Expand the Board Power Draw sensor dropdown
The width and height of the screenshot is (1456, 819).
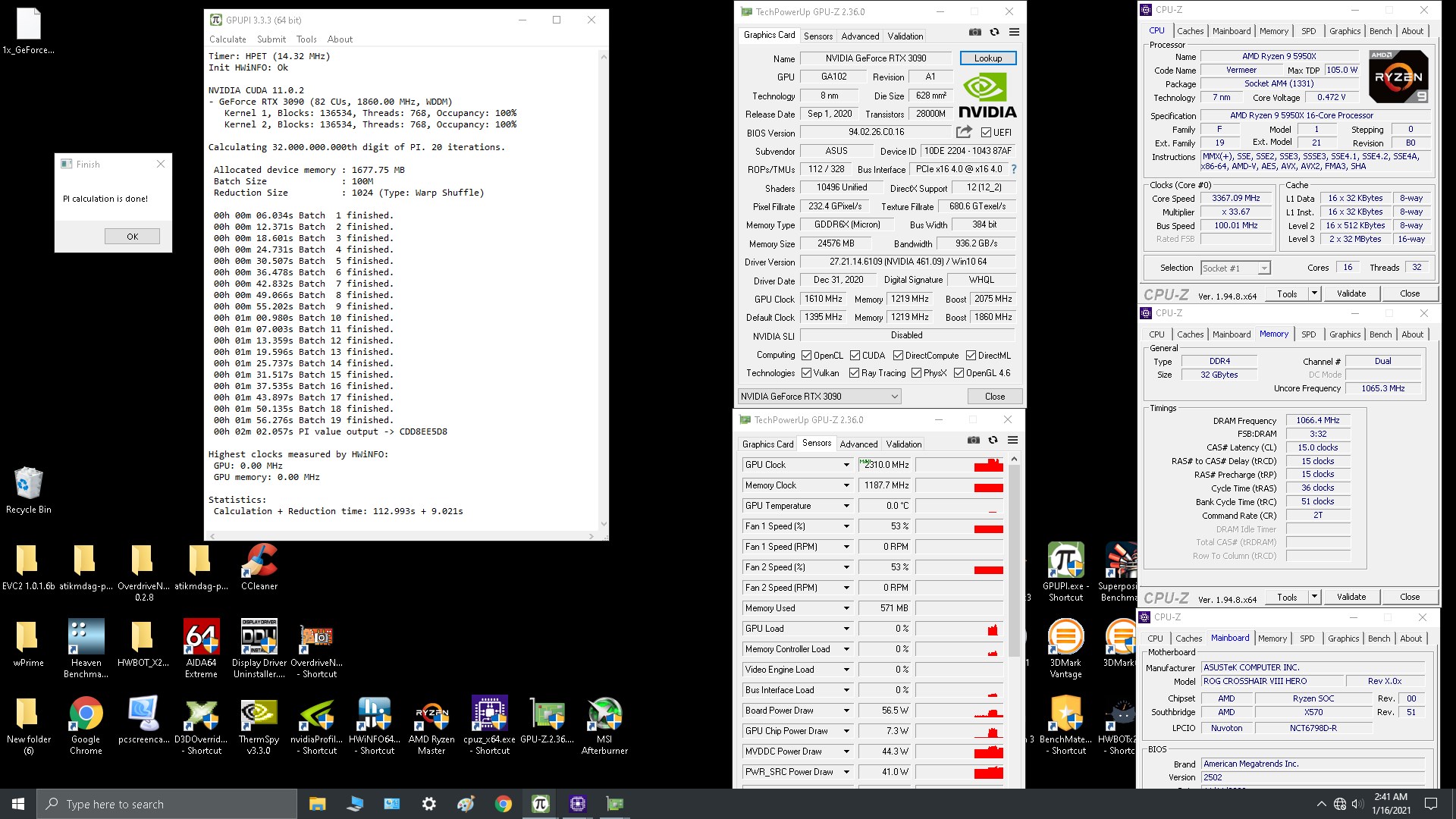846,711
